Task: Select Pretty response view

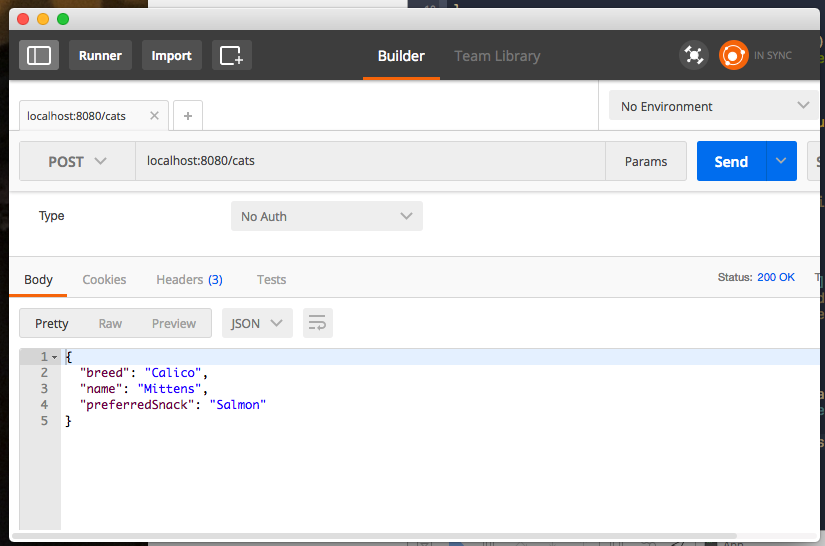Action: tap(52, 323)
